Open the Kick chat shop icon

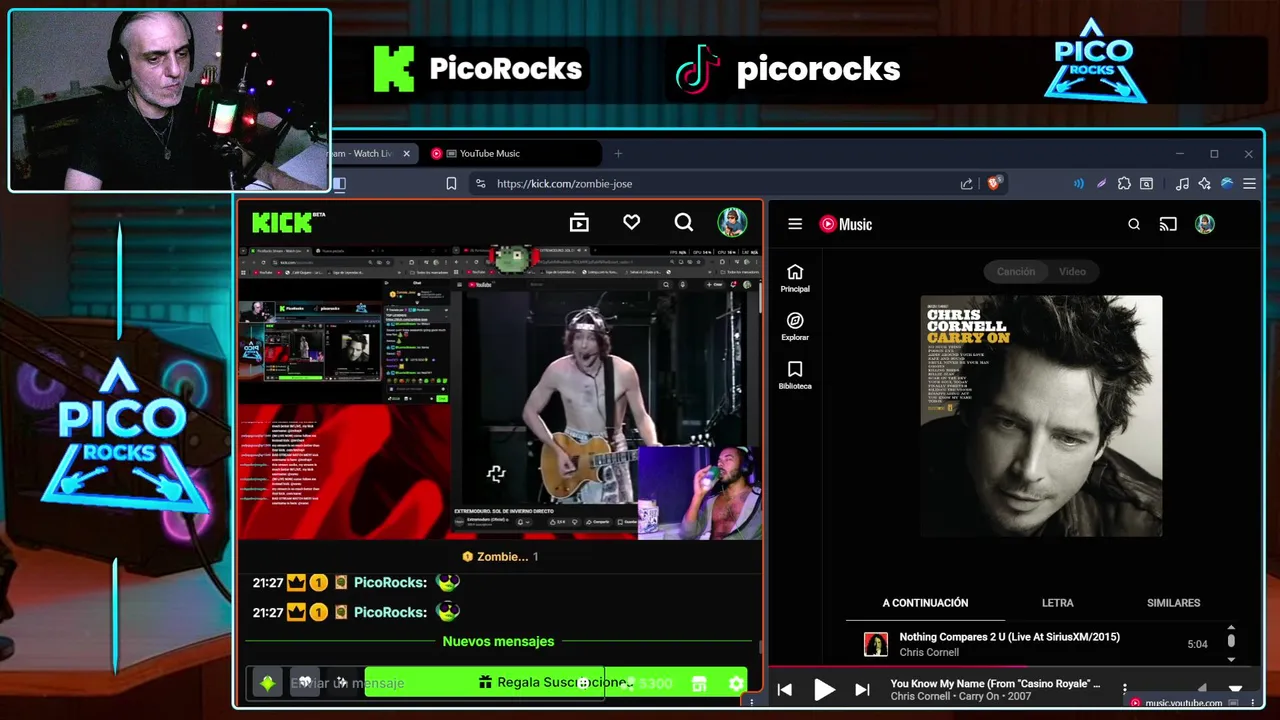[699, 683]
